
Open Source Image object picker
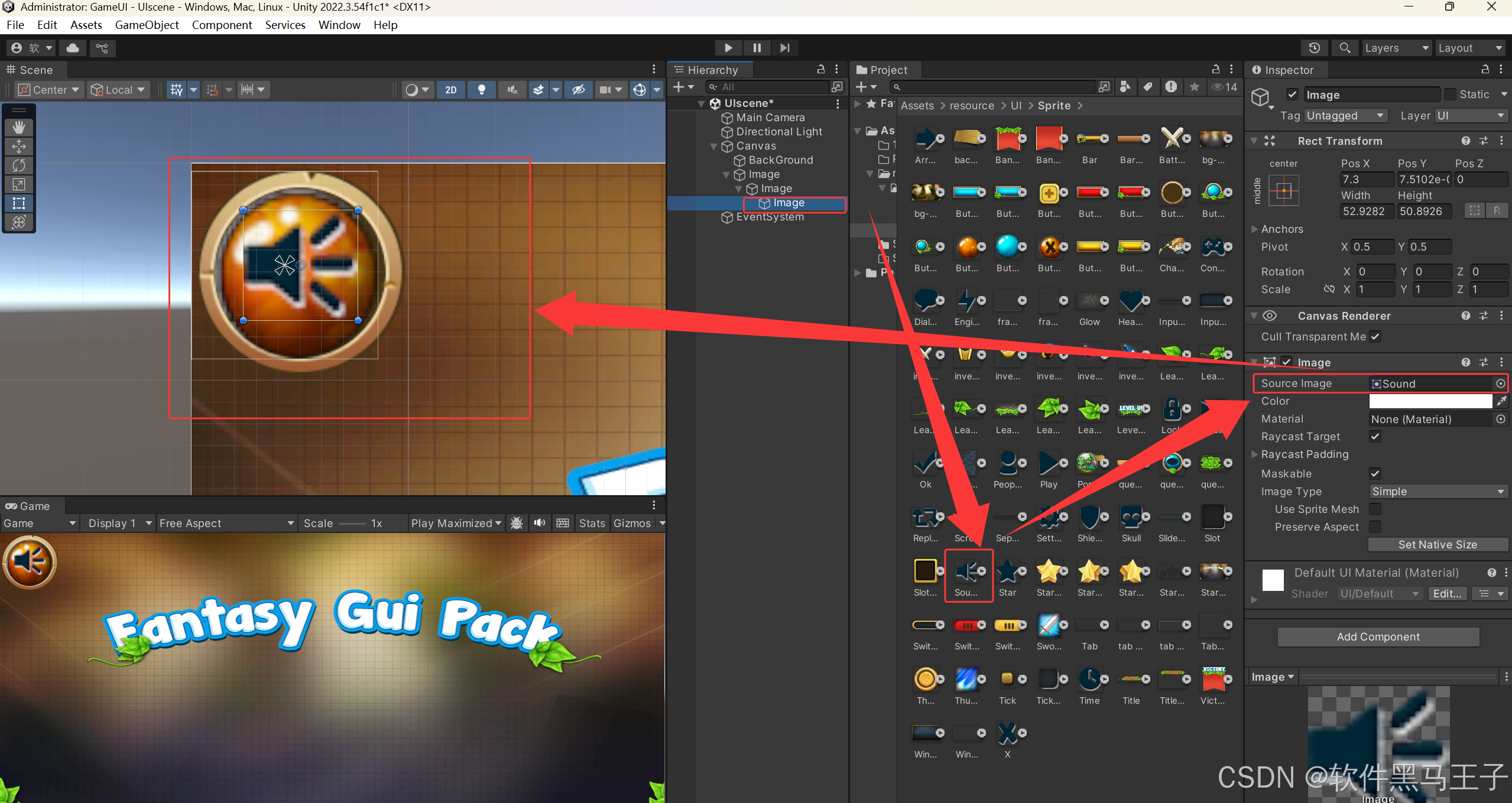(1500, 383)
